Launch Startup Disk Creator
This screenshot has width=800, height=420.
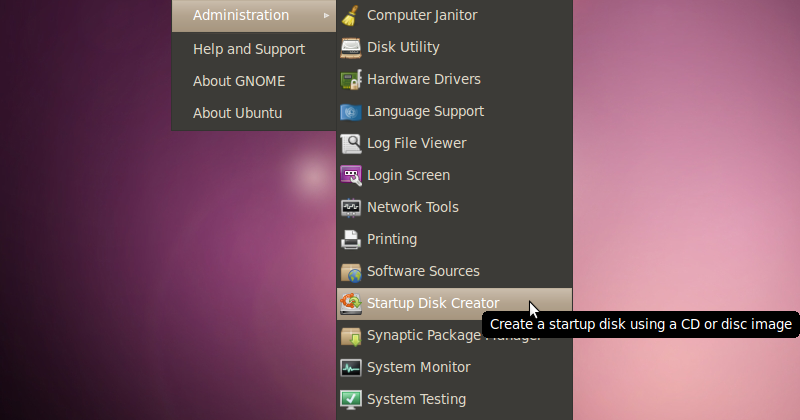[454, 304]
